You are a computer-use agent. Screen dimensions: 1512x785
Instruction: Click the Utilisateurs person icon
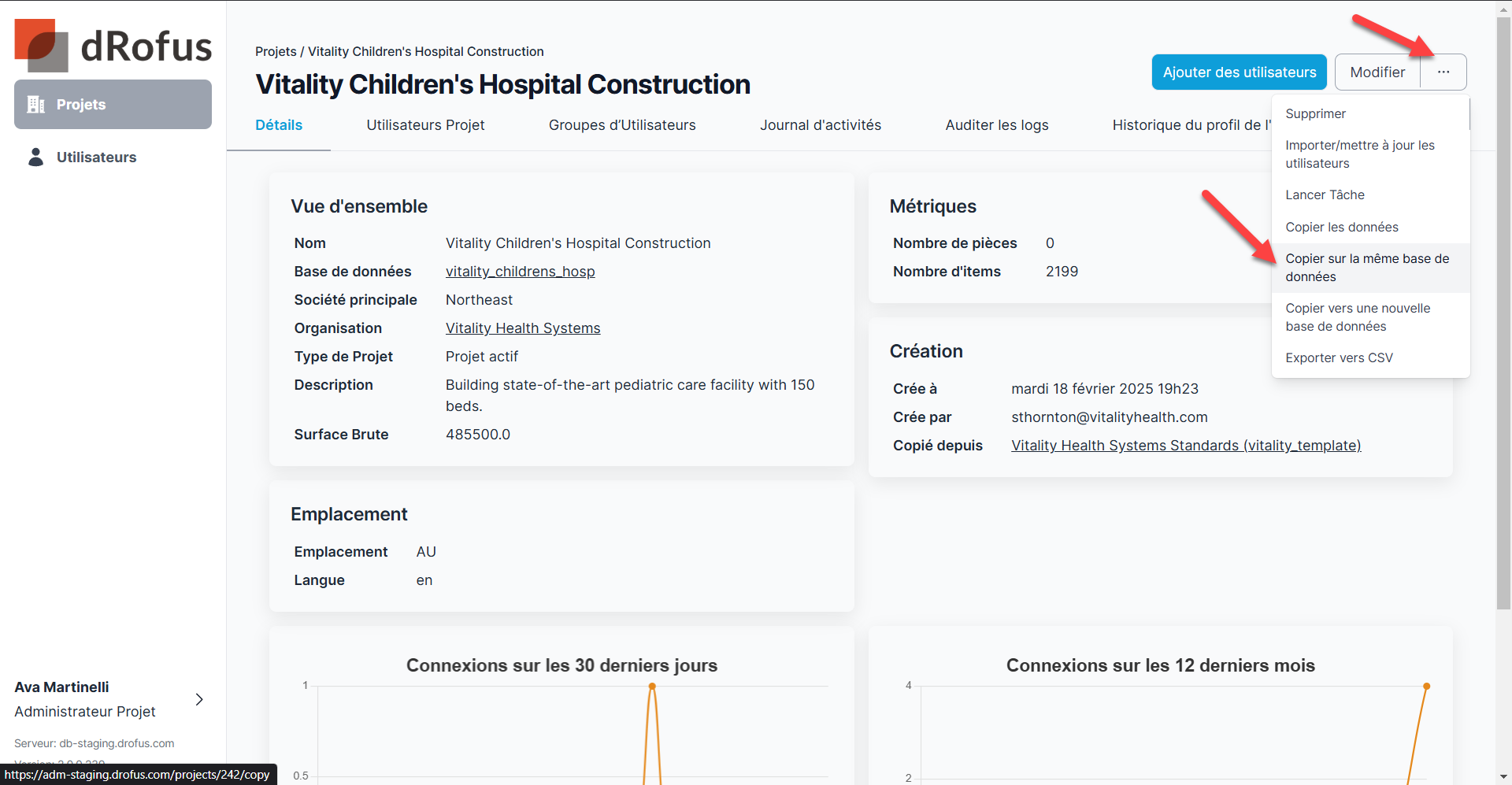[x=36, y=157]
